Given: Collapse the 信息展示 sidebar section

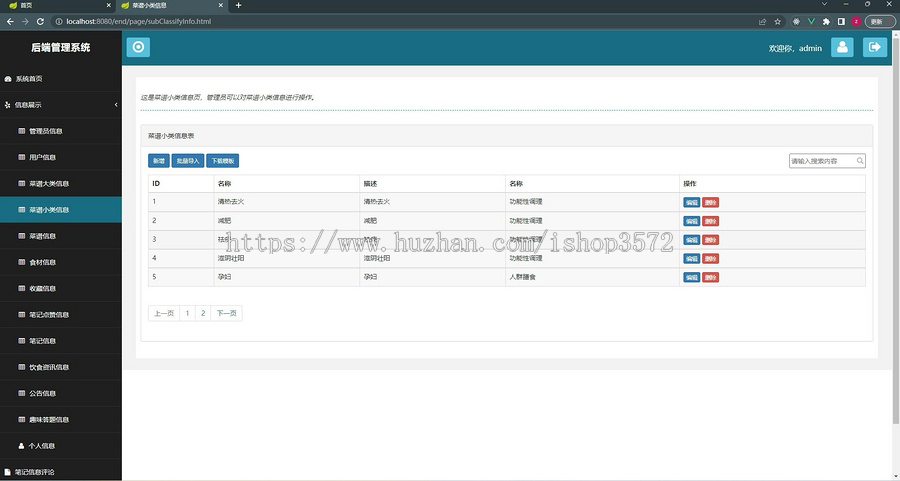Looking at the screenshot, I should pyautogui.click(x=60, y=104).
